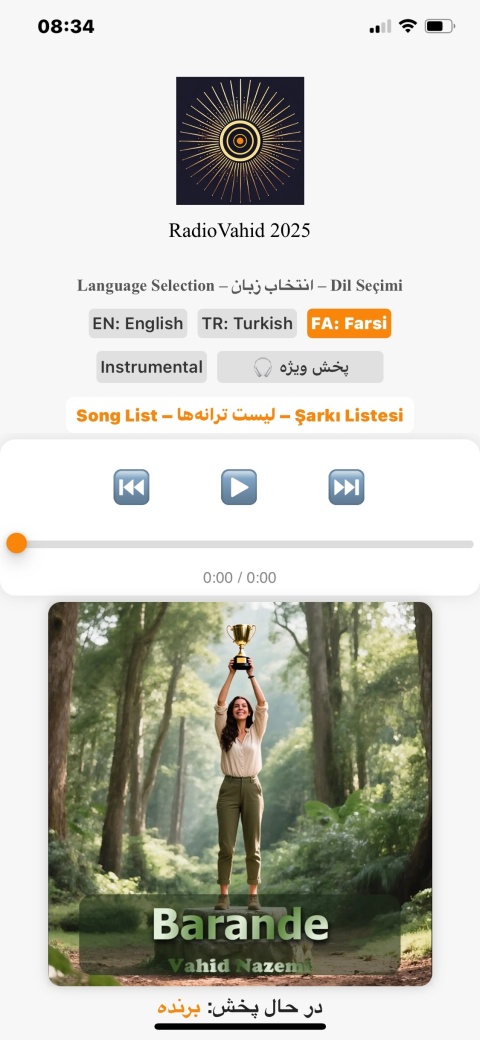Tap the RadioVahid 2025 title

[x=239, y=231]
